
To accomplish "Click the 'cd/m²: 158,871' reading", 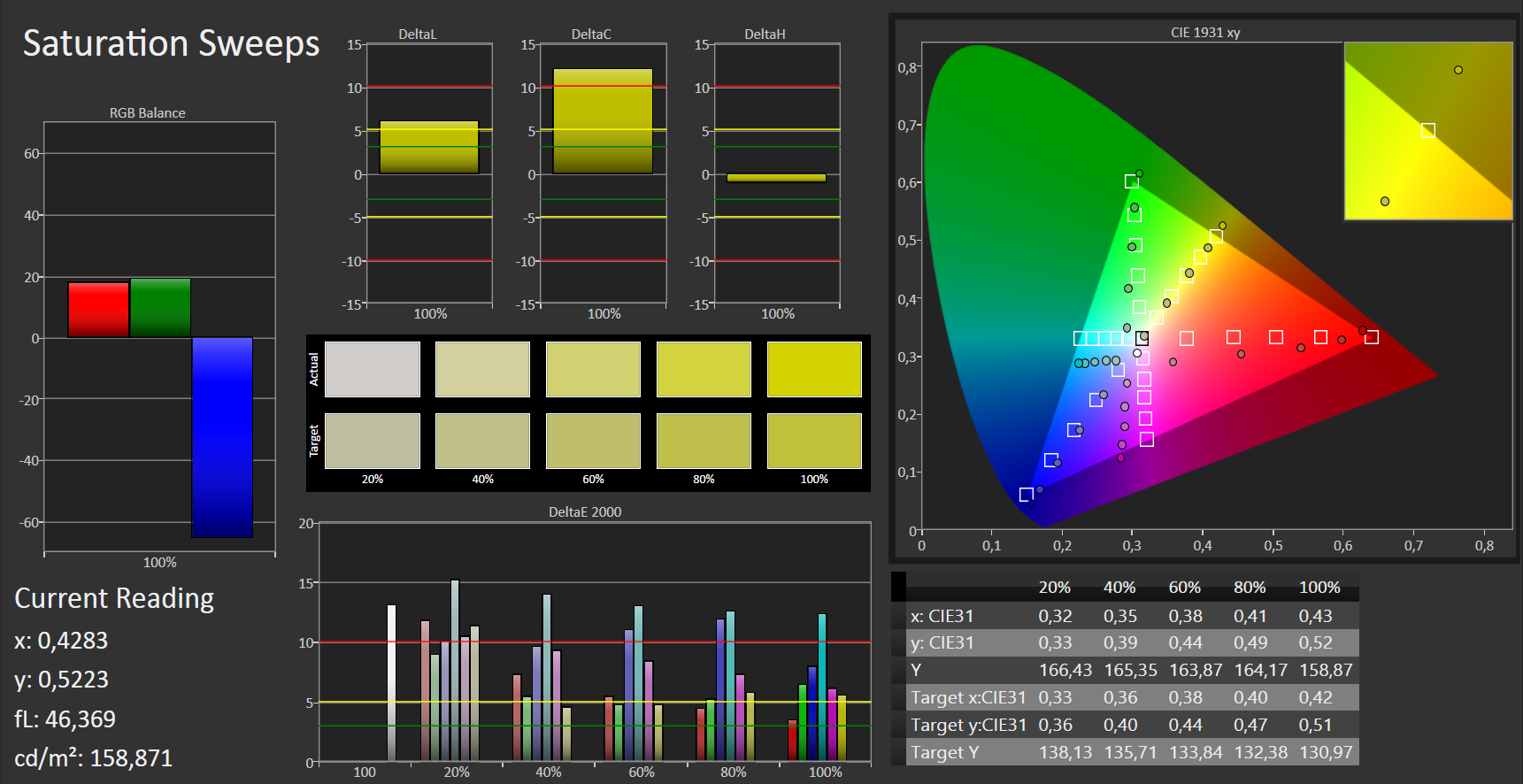I will click(93, 758).
